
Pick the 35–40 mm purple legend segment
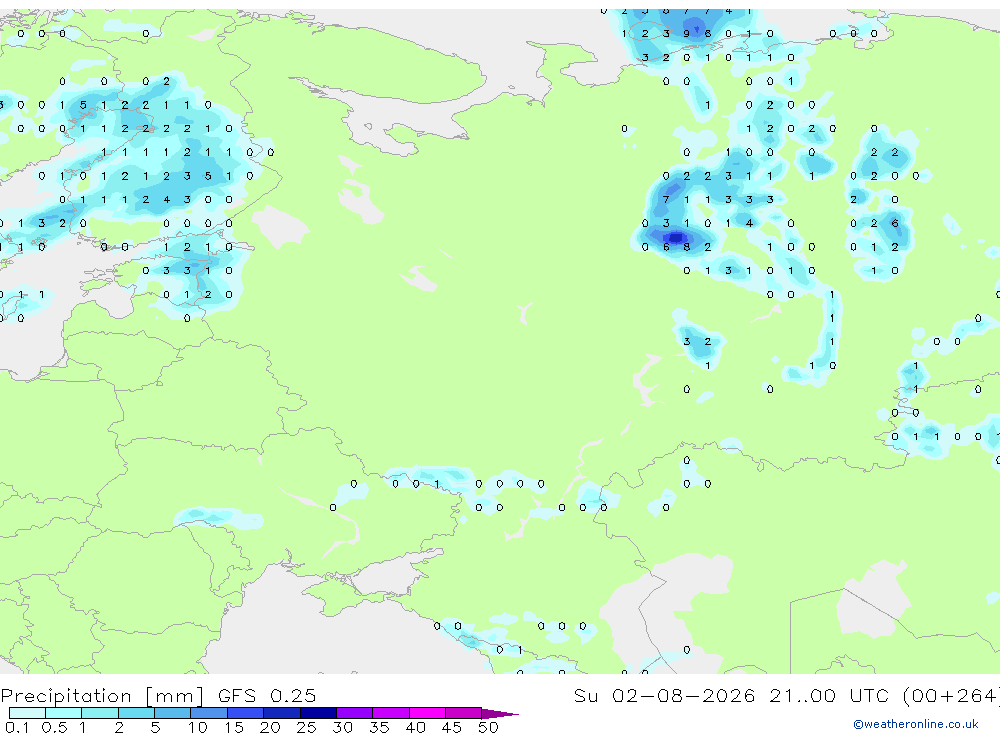coord(391,713)
